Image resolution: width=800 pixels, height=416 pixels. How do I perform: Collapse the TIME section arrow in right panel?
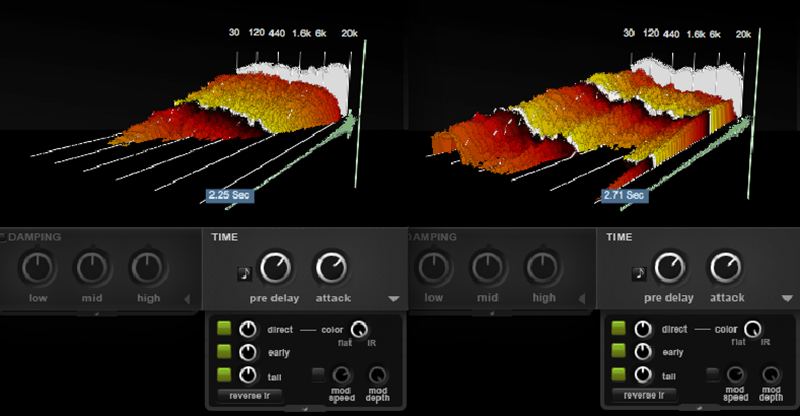point(788,299)
